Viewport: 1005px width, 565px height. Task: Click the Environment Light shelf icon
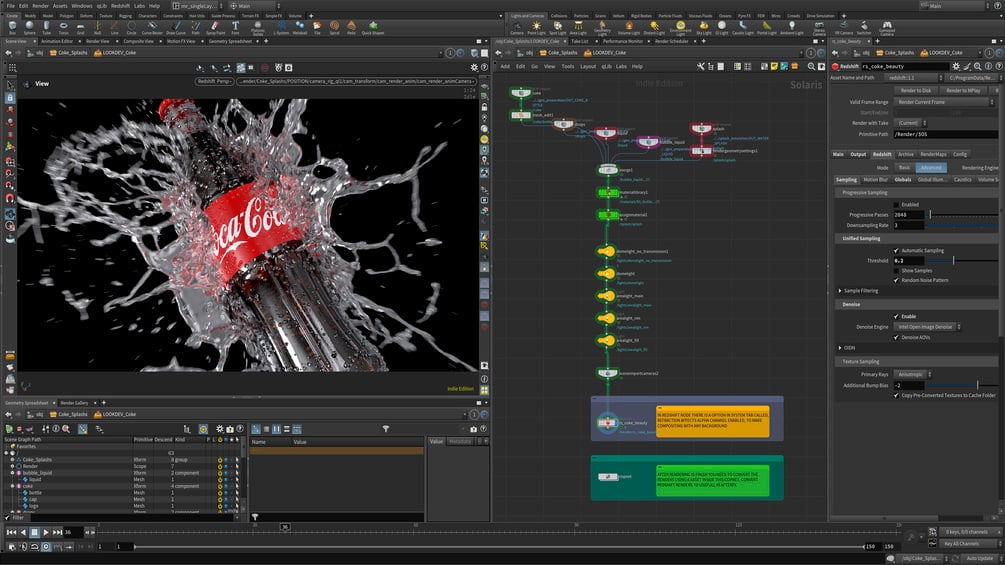(680, 27)
